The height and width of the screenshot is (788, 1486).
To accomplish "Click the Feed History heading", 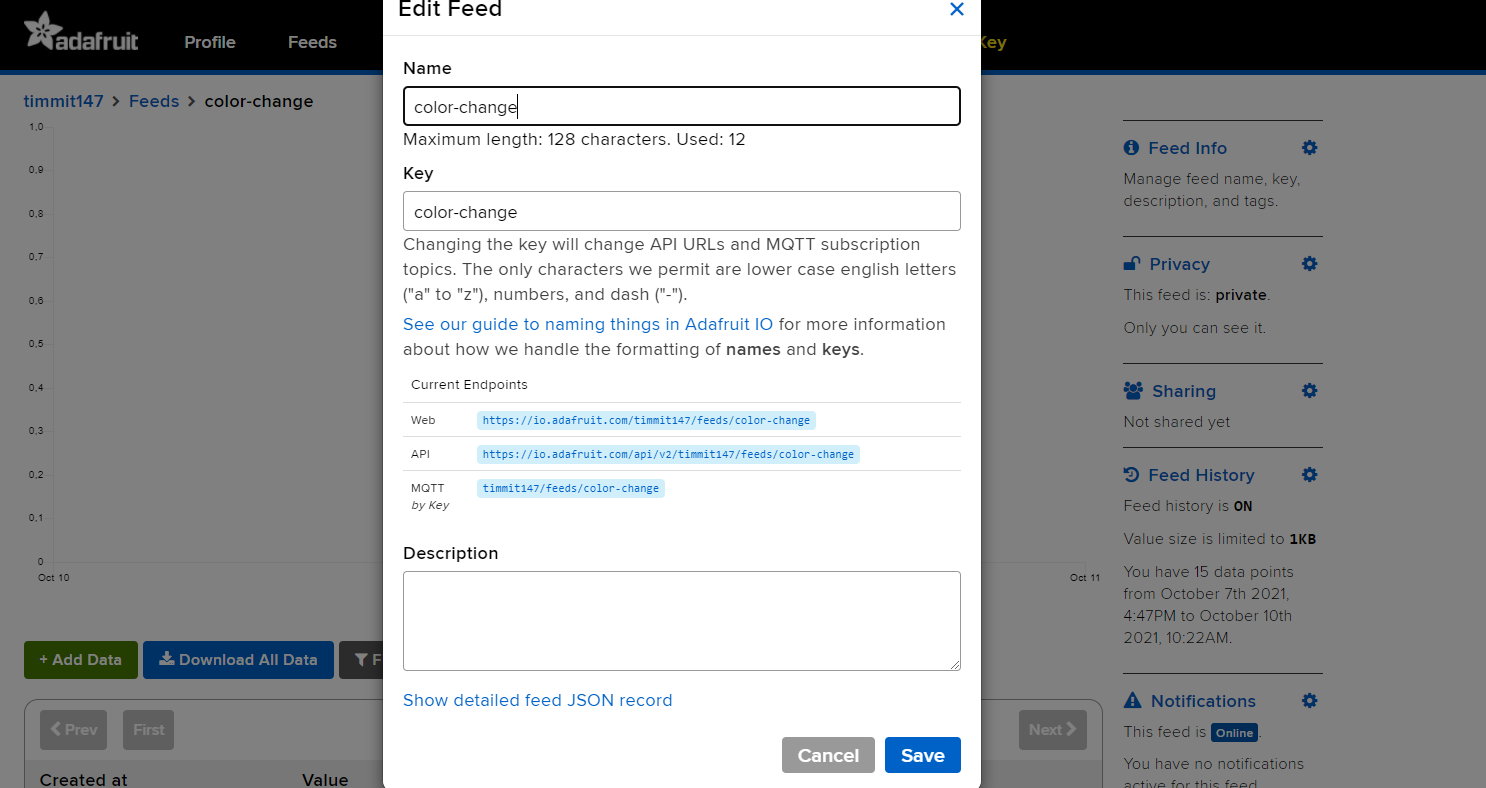I will pyautogui.click(x=1201, y=475).
